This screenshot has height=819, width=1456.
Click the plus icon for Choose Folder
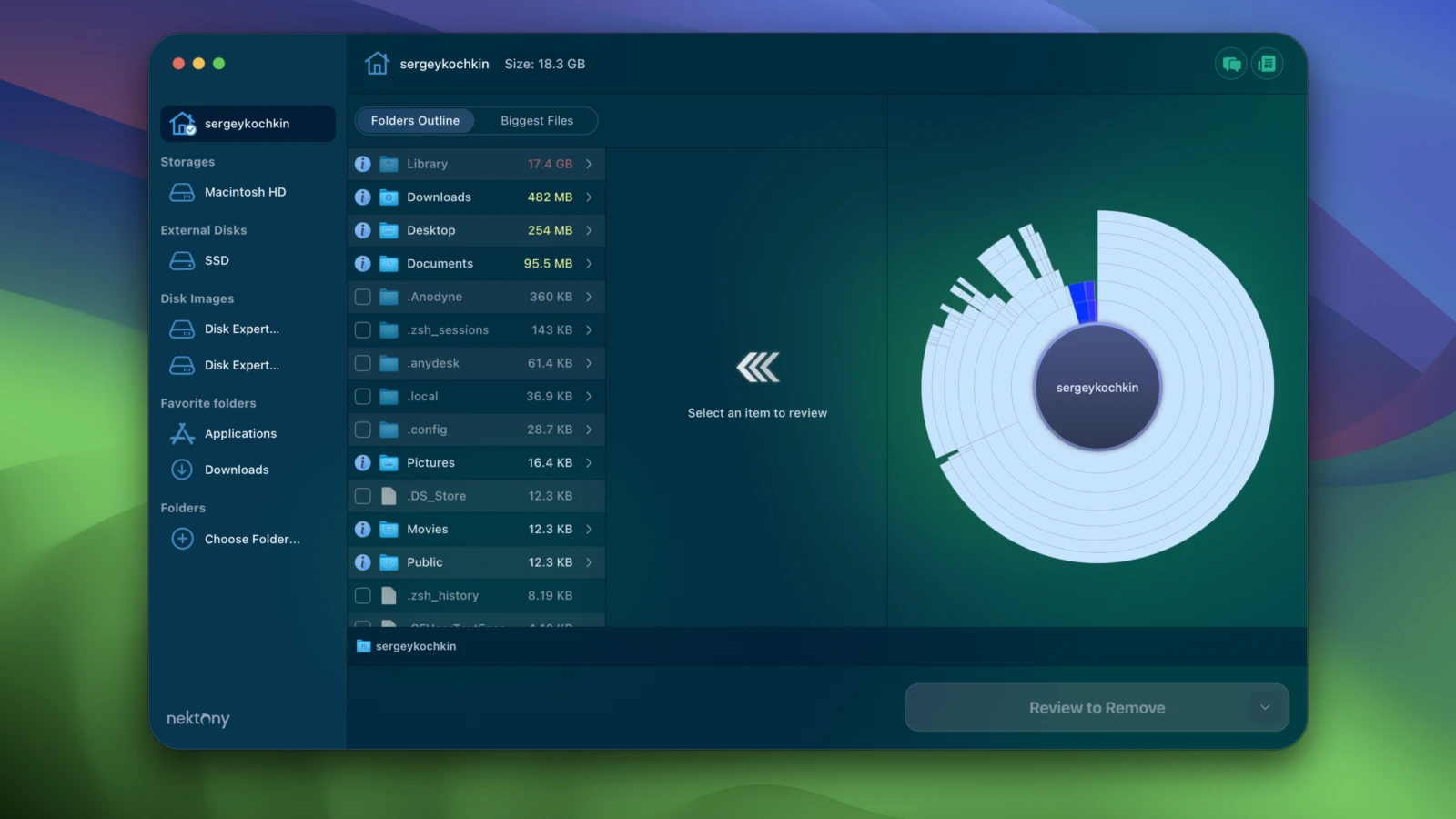(x=182, y=539)
